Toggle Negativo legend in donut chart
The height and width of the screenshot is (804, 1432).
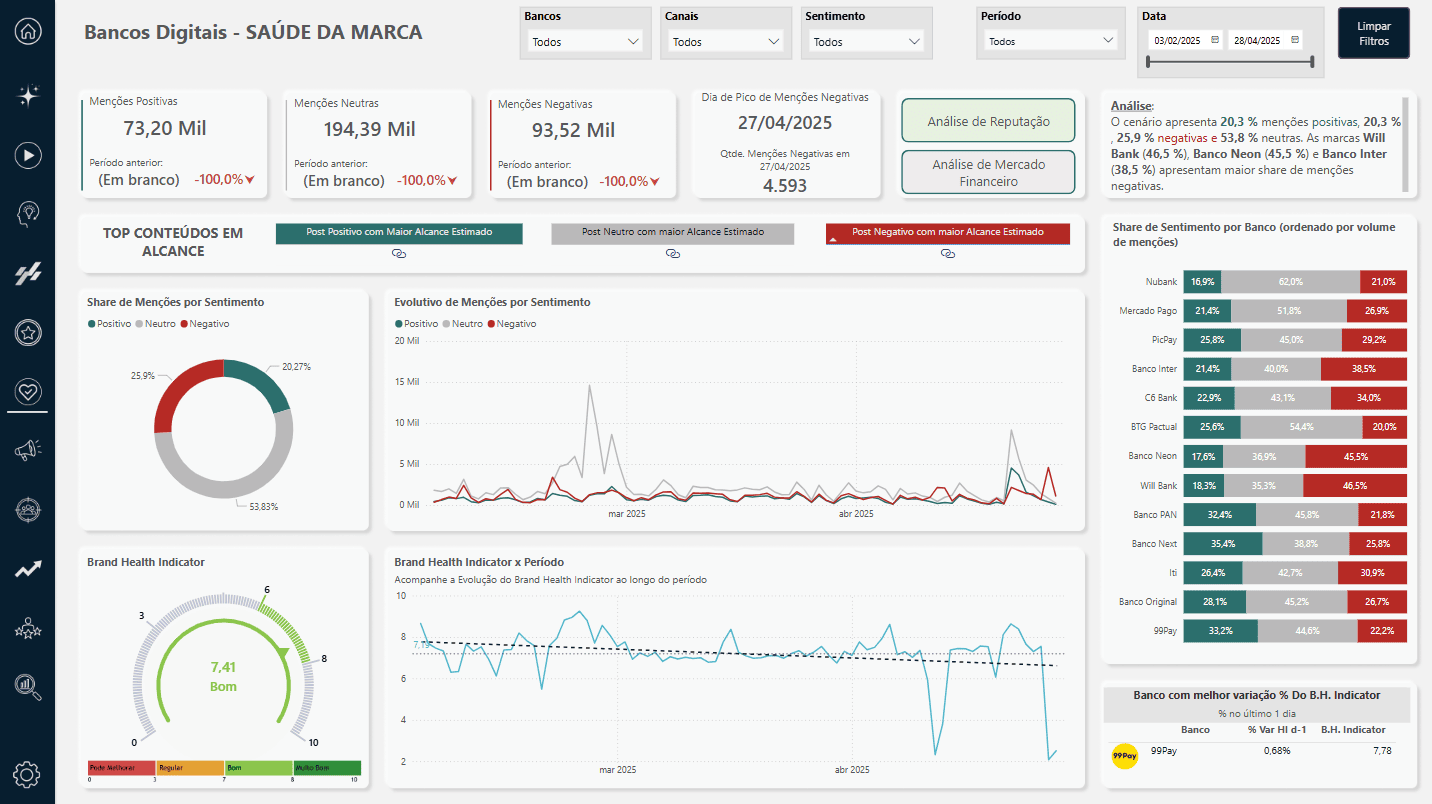[205, 324]
